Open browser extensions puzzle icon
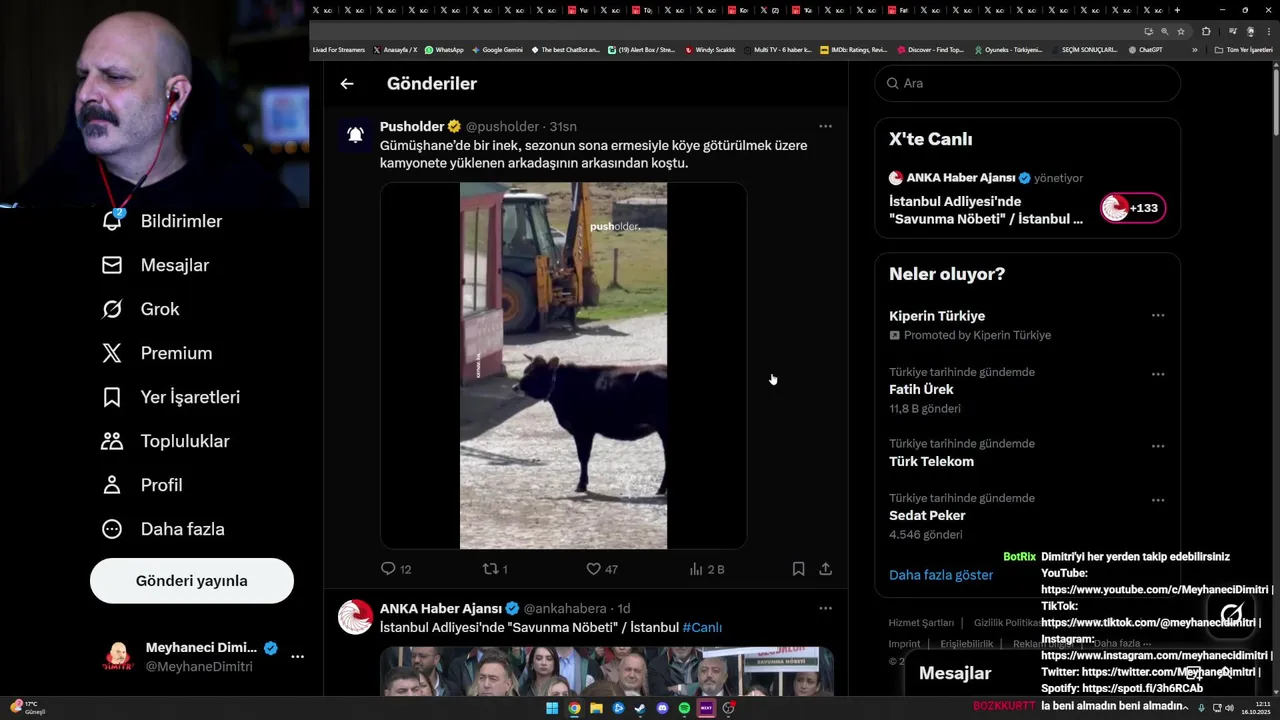 [1206, 31]
